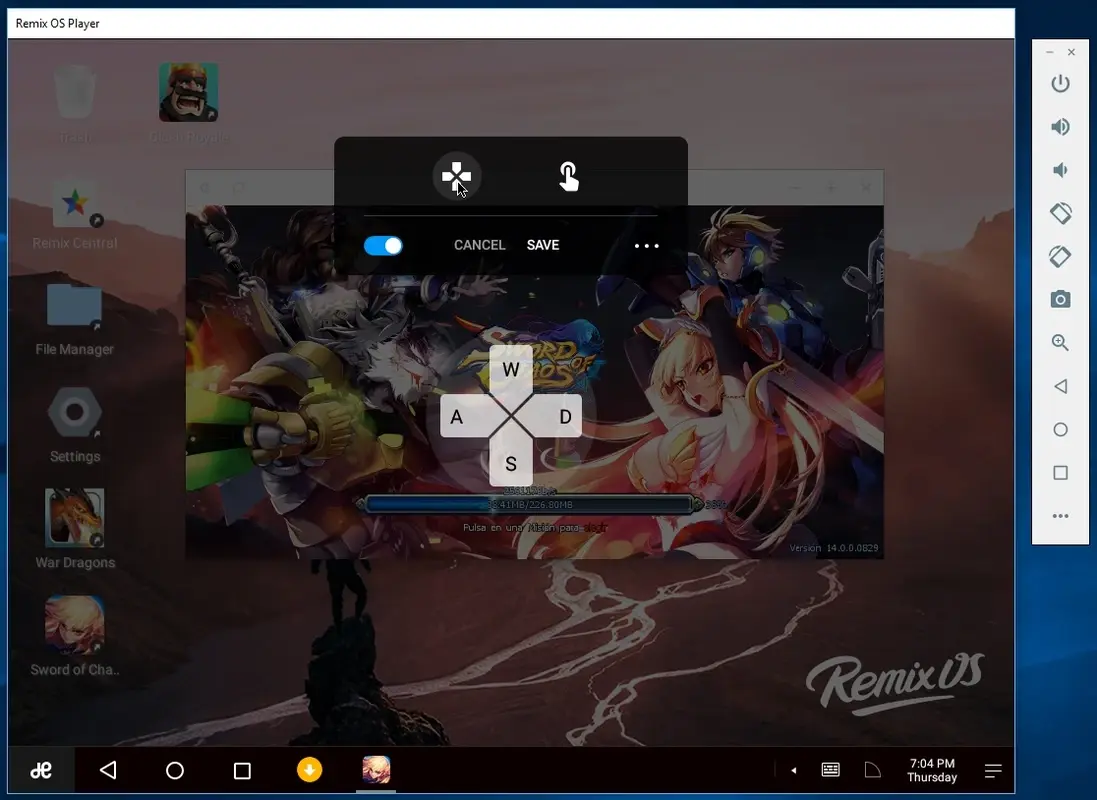Increase volume via the sidebar volume-up icon
1097x800 pixels.
1060,127
